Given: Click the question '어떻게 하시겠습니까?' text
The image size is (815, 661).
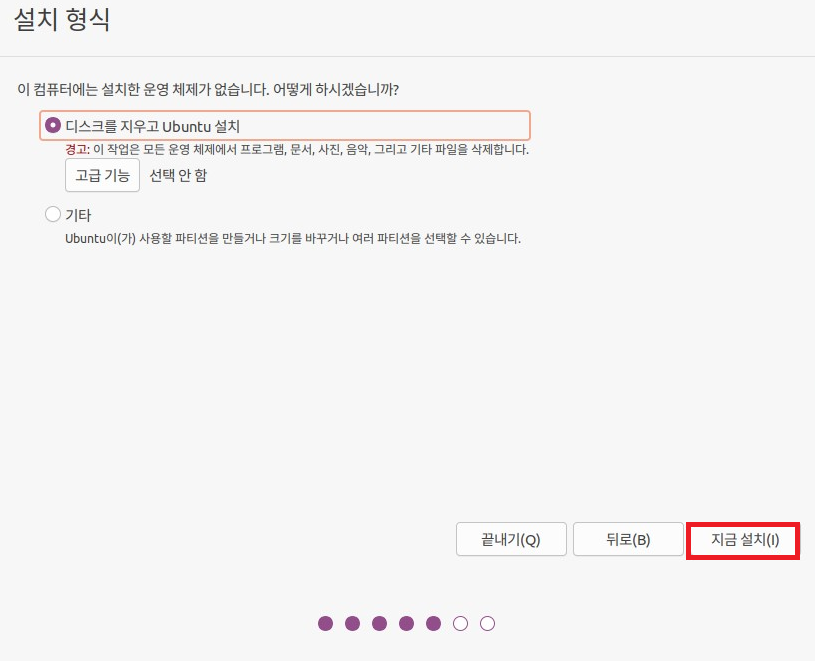Looking at the screenshot, I should tap(336, 89).
